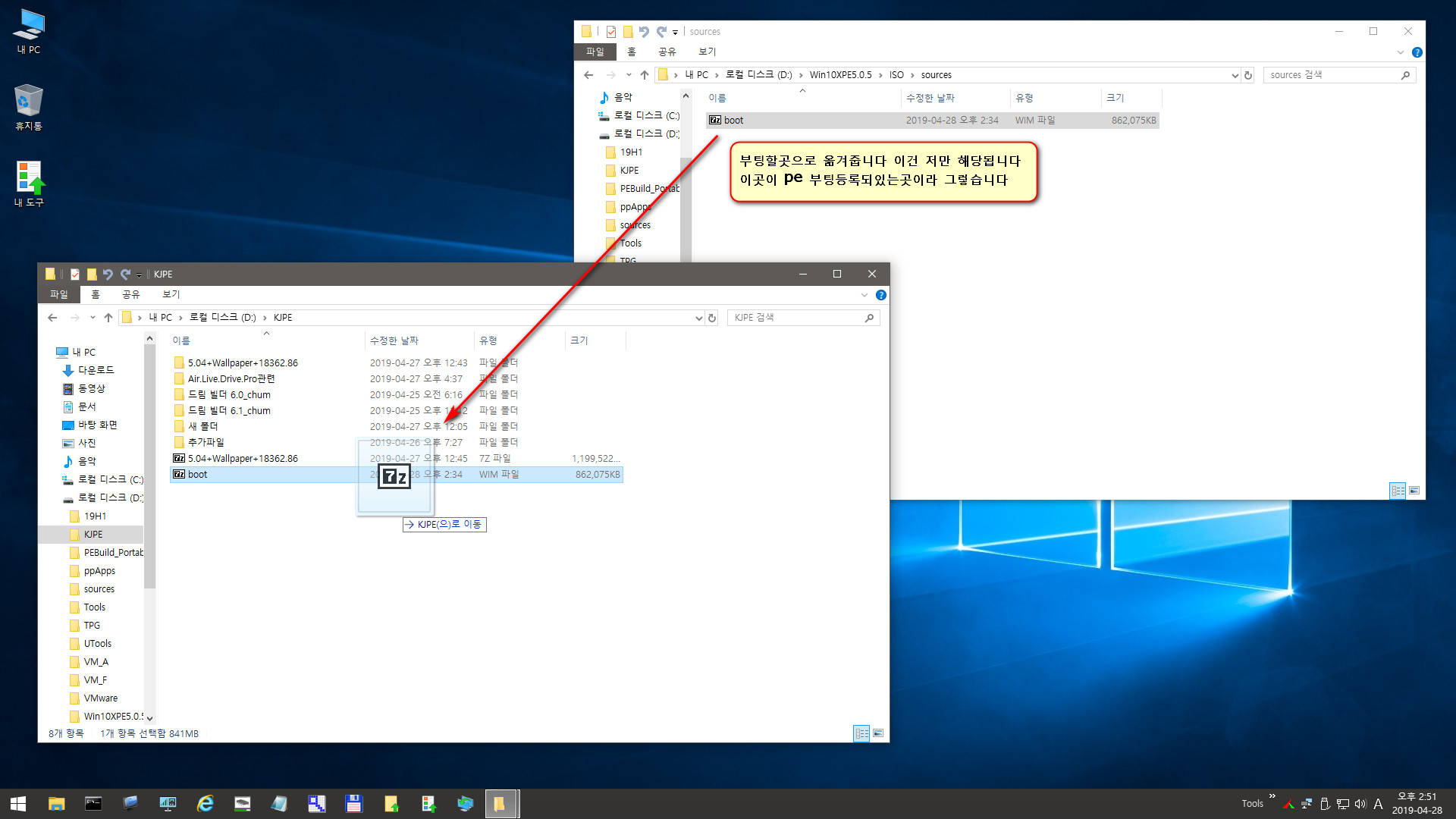Image resolution: width=1456 pixels, height=819 pixels.
Task: Click the help icon in KJPE window
Action: pyautogui.click(x=880, y=294)
